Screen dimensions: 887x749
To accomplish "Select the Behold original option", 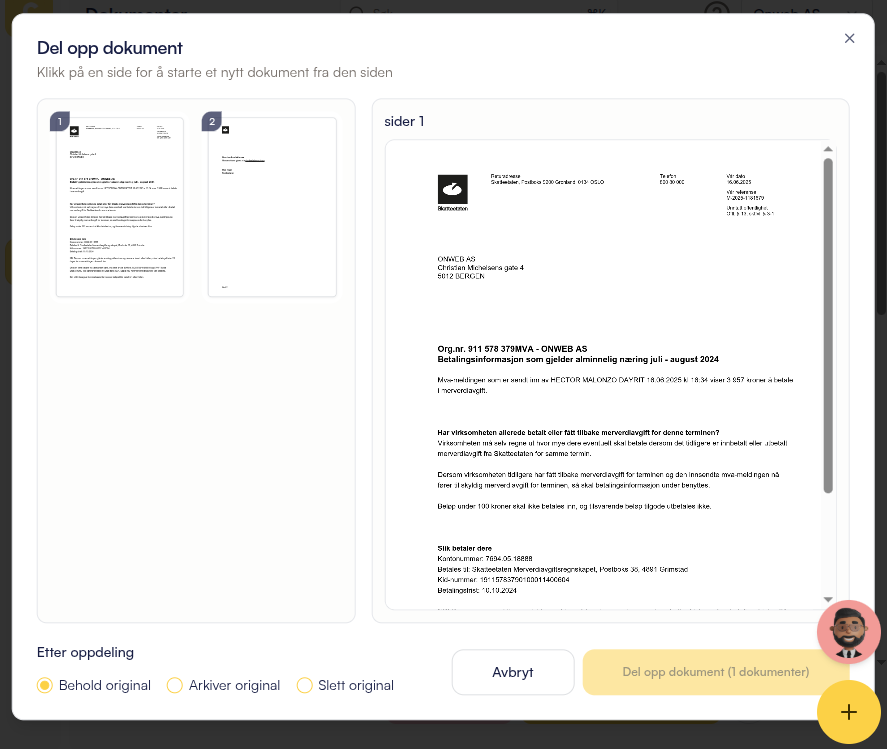I will pos(45,685).
